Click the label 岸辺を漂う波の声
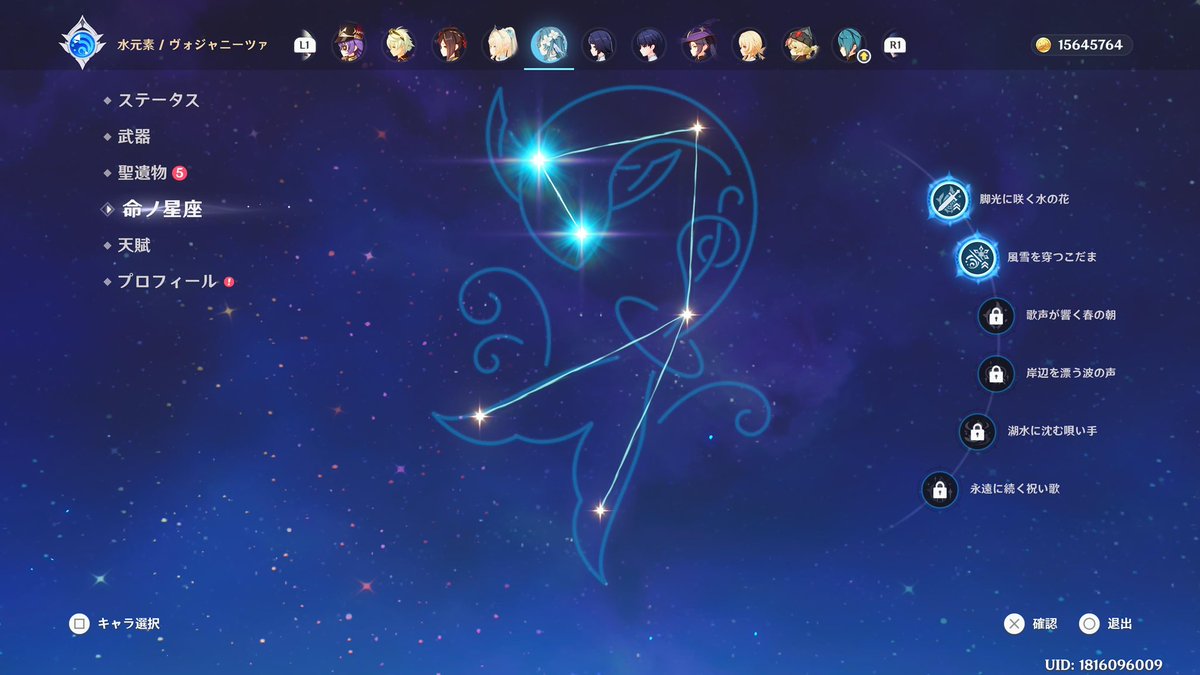The height and width of the screenshot is (675, 1200). click(x=1071, y=373)
